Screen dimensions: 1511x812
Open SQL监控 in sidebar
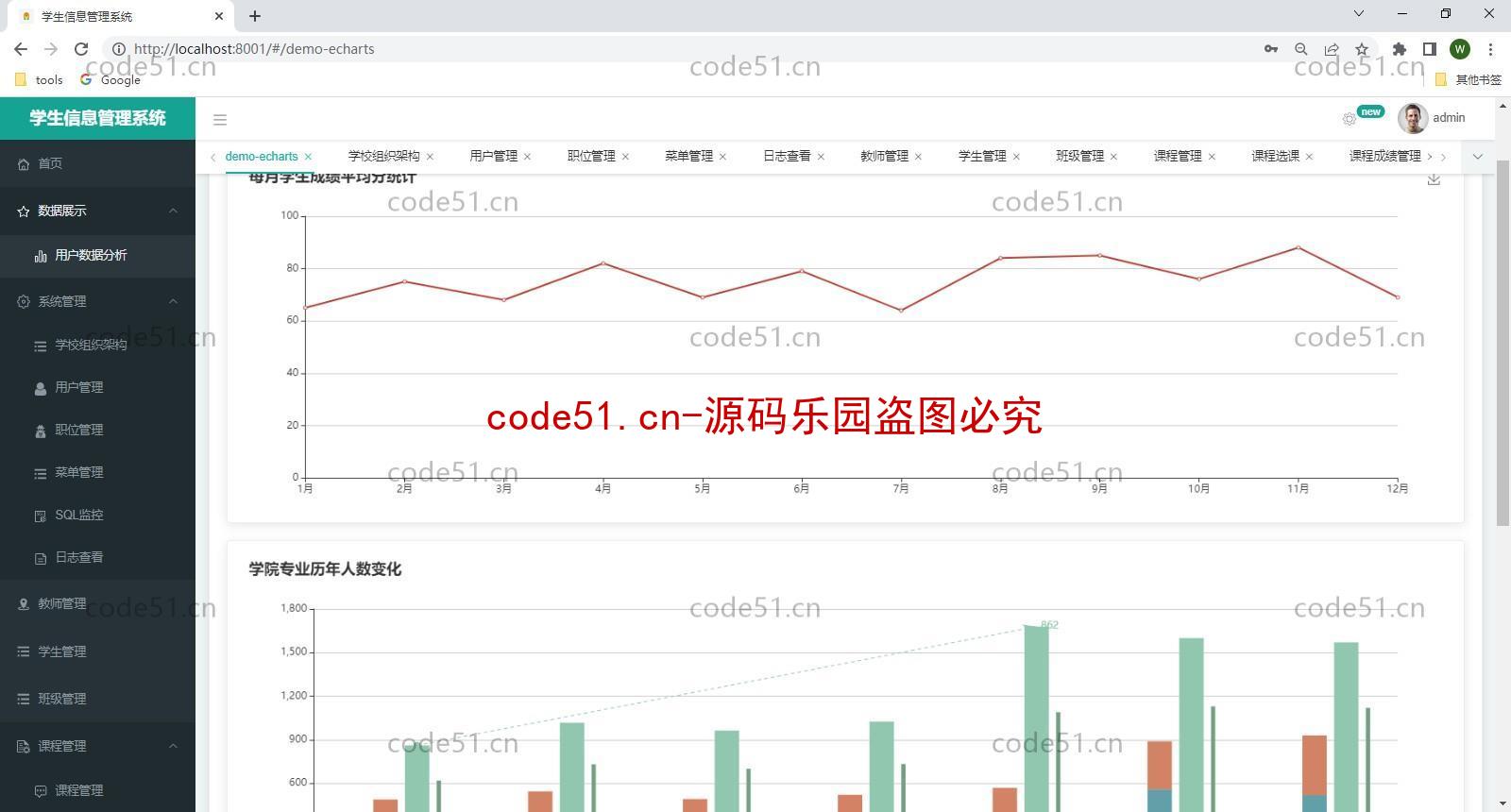pyautogui.click(x=97, y=516)
